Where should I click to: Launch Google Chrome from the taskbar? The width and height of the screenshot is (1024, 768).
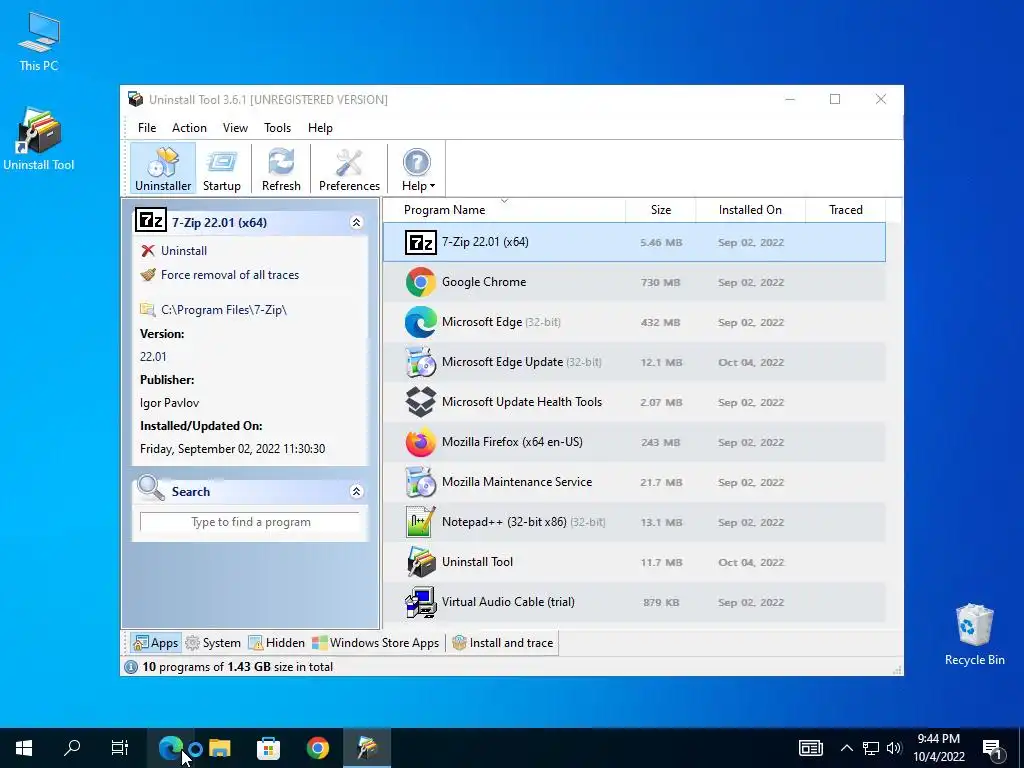coord(318,748)
